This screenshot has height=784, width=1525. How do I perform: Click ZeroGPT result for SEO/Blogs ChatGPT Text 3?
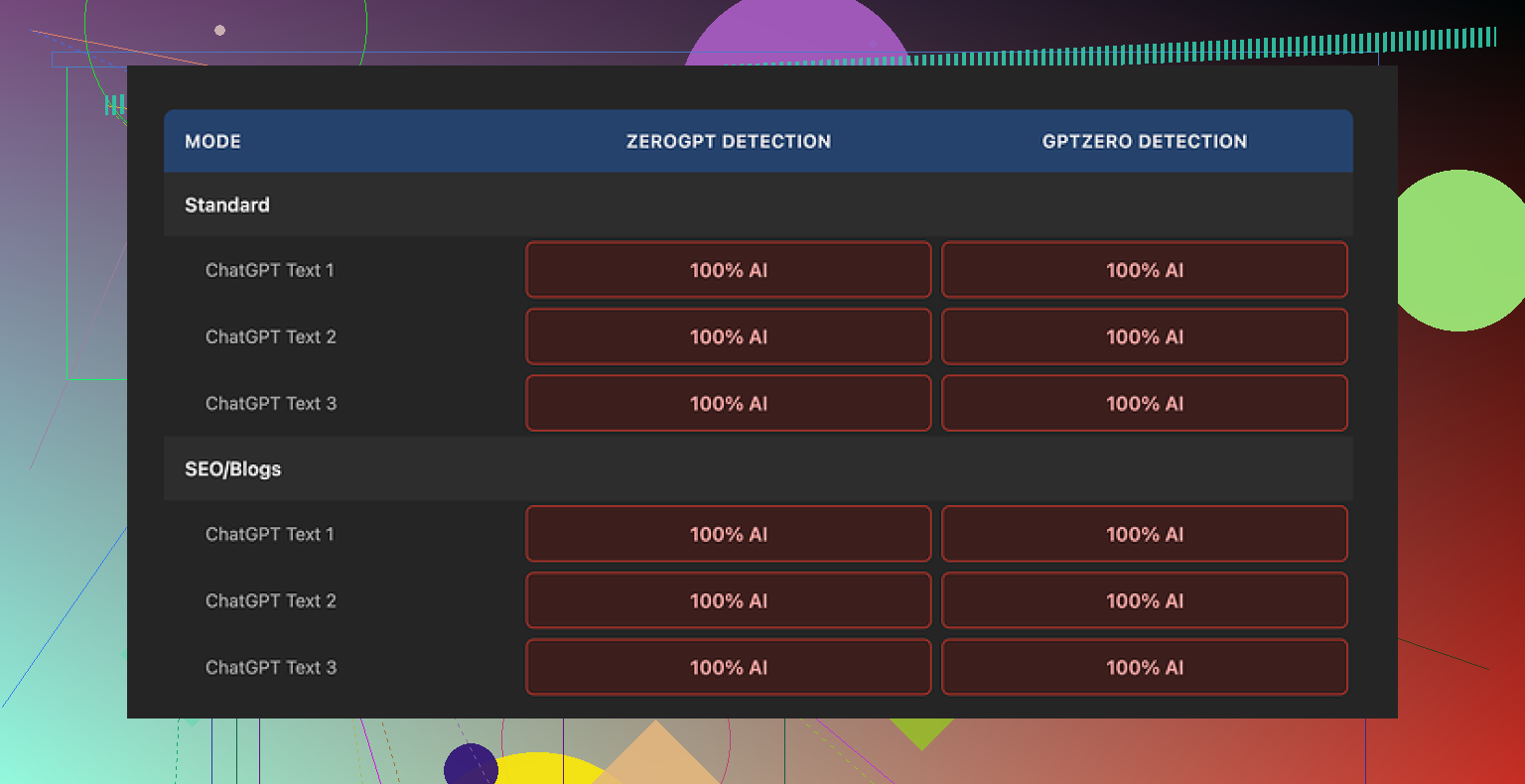pyautogui.click(x=728, y=667)
